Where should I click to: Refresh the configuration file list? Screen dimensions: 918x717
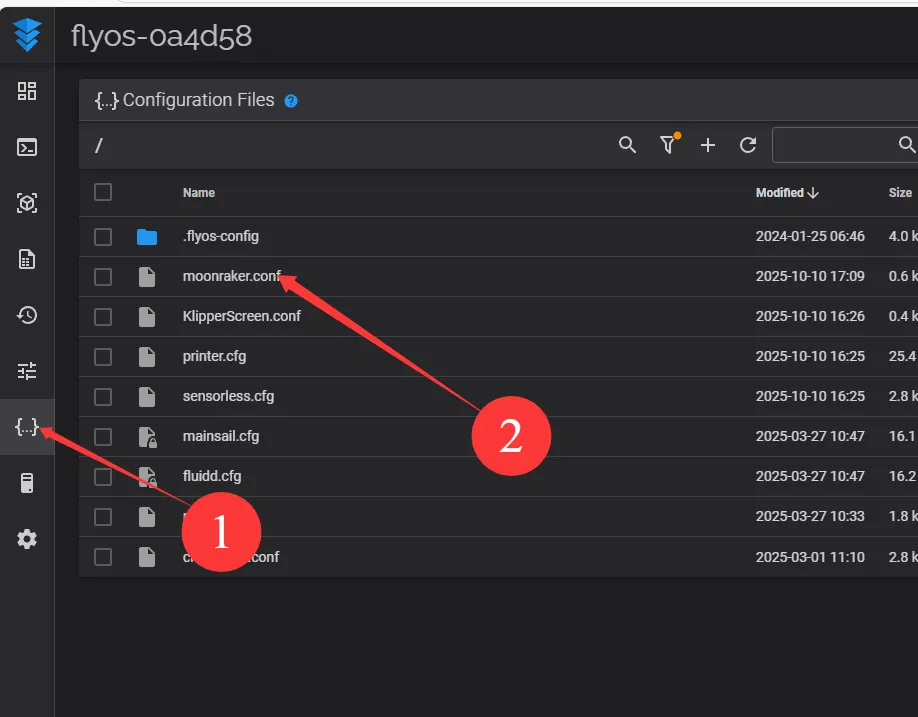click(748, 145)
